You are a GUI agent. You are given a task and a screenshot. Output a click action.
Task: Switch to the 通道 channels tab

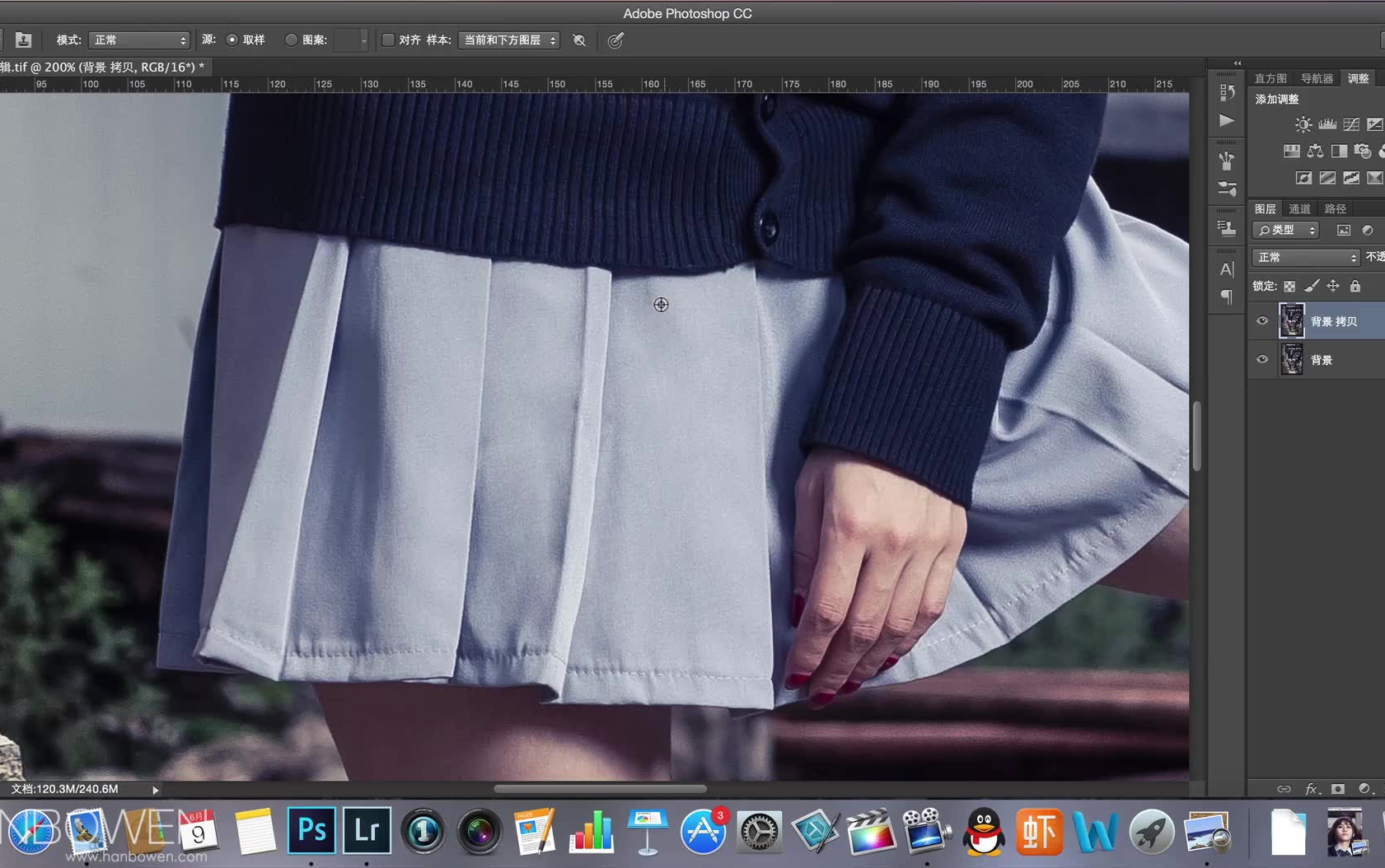(x=1299, y=209)
